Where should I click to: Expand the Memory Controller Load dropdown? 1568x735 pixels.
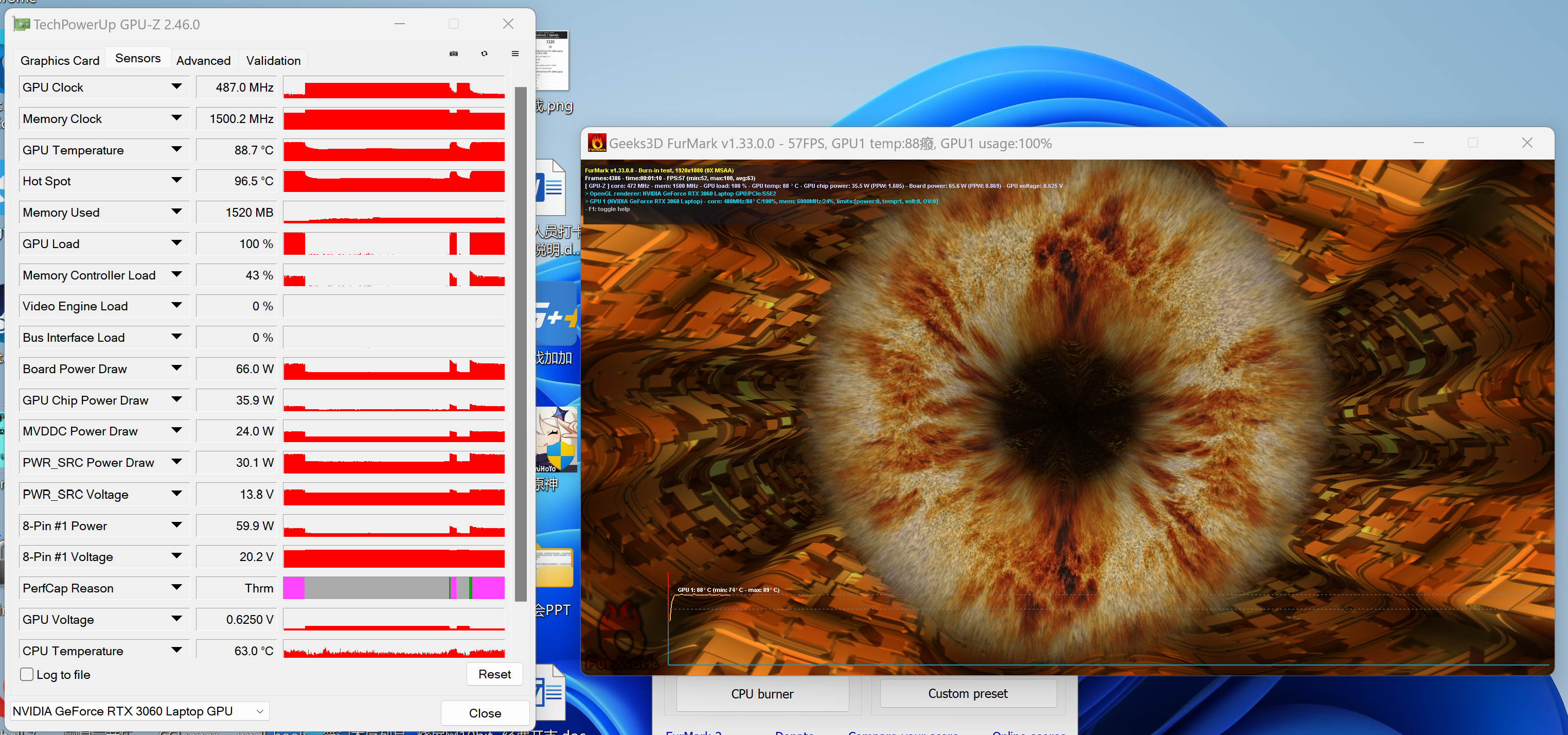coord(176,275)
